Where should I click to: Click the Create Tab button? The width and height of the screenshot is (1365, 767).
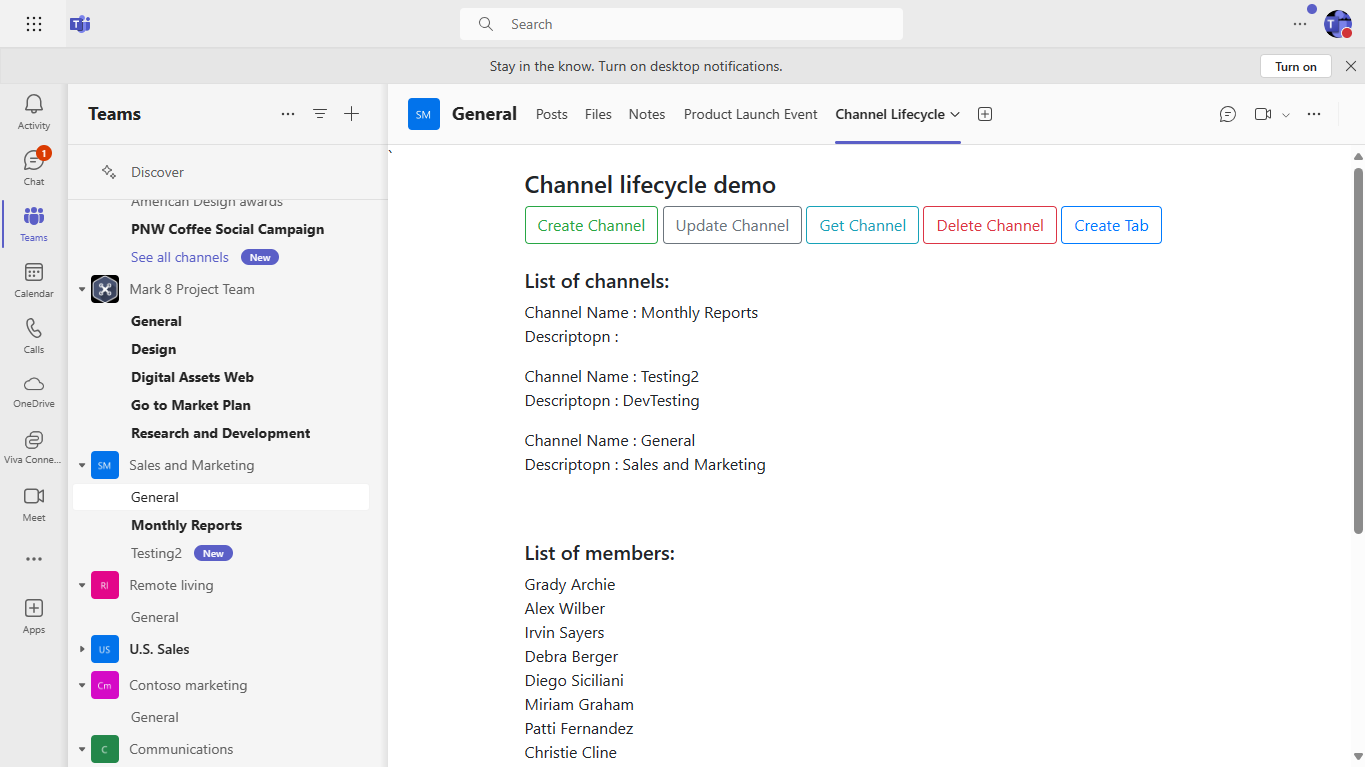[1111, 225]
